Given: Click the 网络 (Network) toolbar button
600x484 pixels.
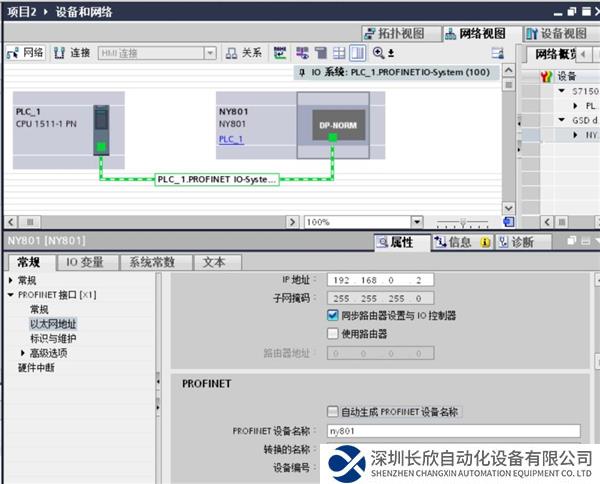Looking at the screenshot, I should [26, 53].
